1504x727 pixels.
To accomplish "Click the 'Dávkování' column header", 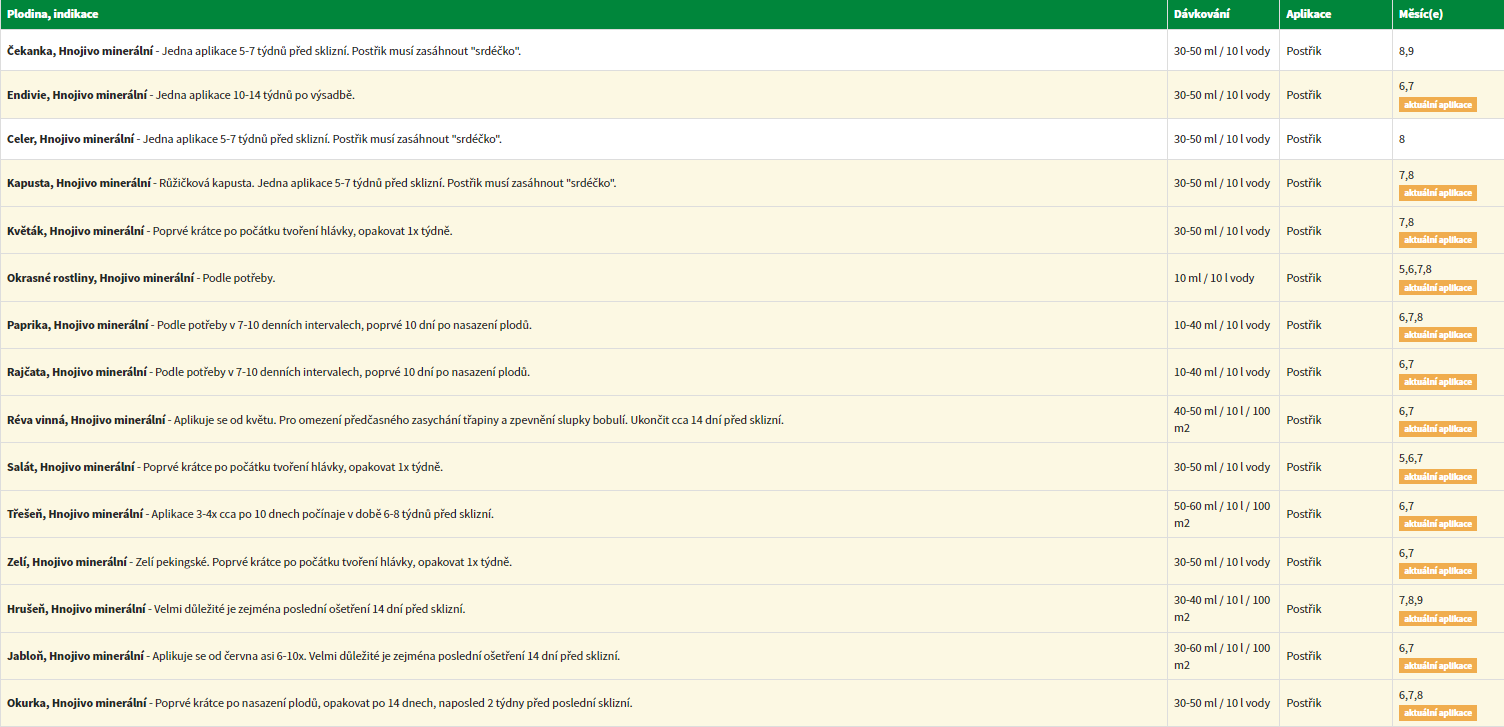I will coord(1201,14).
